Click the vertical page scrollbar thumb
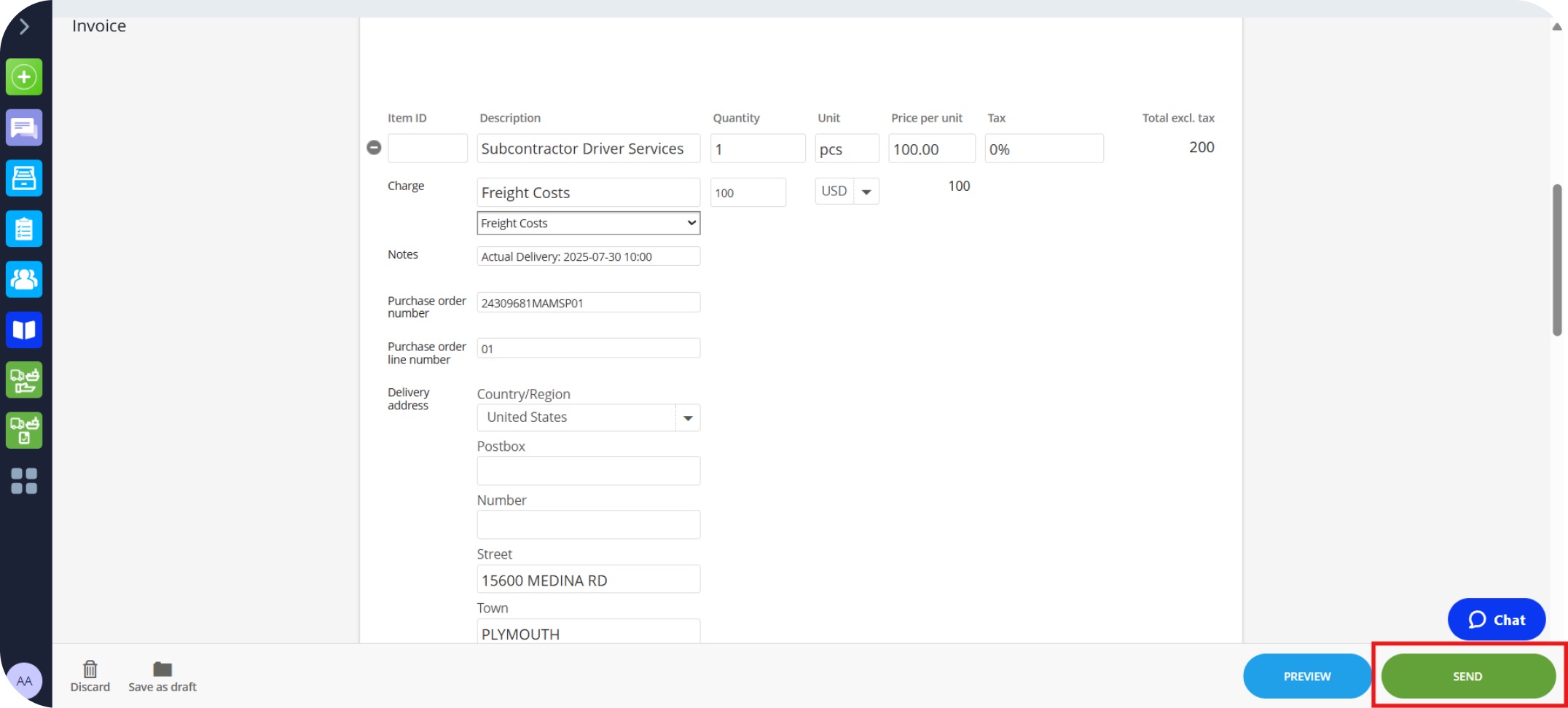This screenshot has height=708, width=1568. (x=1557, y=260)
